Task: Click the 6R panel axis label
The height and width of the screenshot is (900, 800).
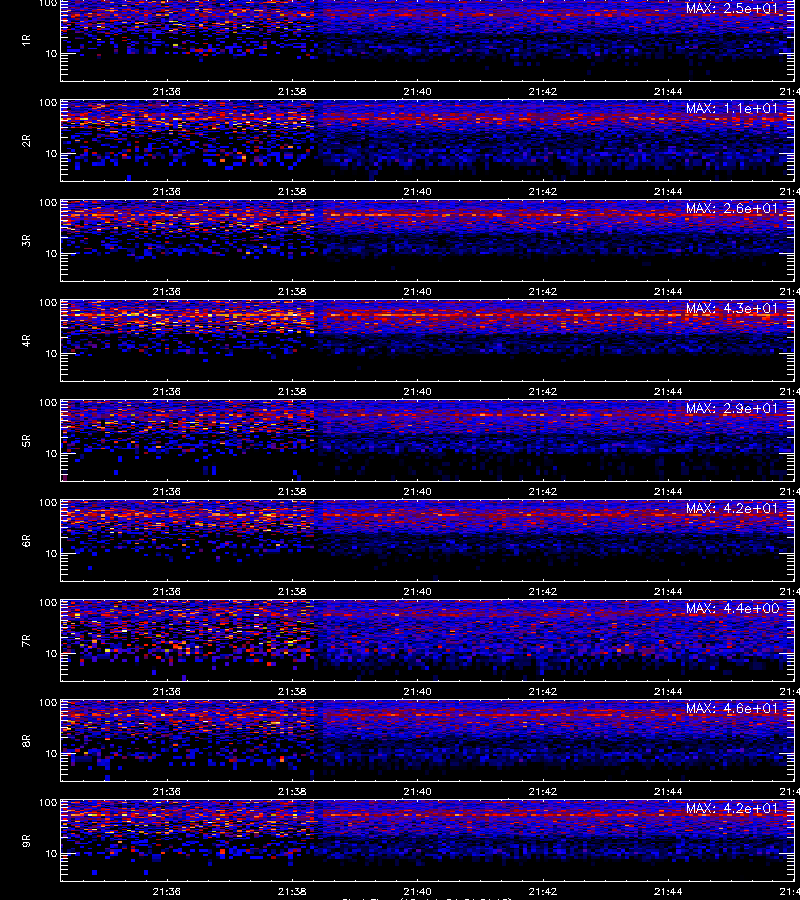Action: coord(26,541)
